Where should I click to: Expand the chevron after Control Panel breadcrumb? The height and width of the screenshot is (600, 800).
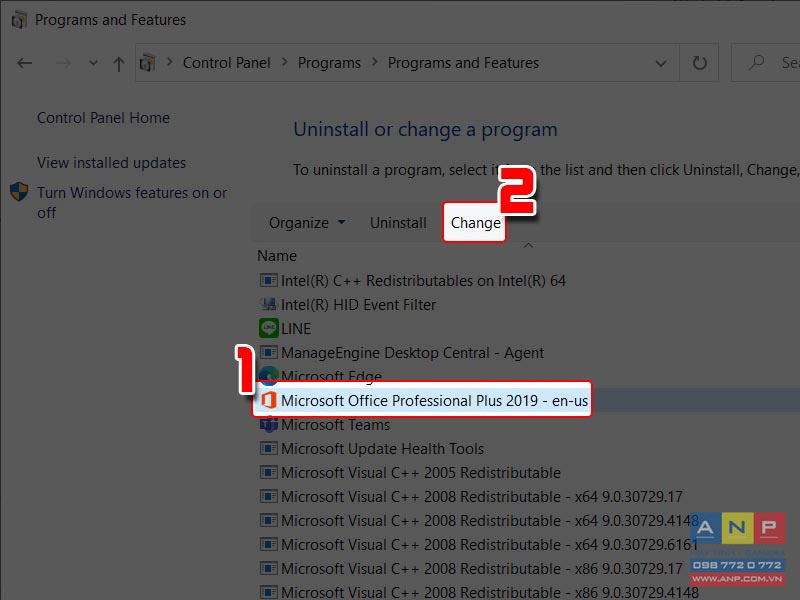click(x=285, y=62)
